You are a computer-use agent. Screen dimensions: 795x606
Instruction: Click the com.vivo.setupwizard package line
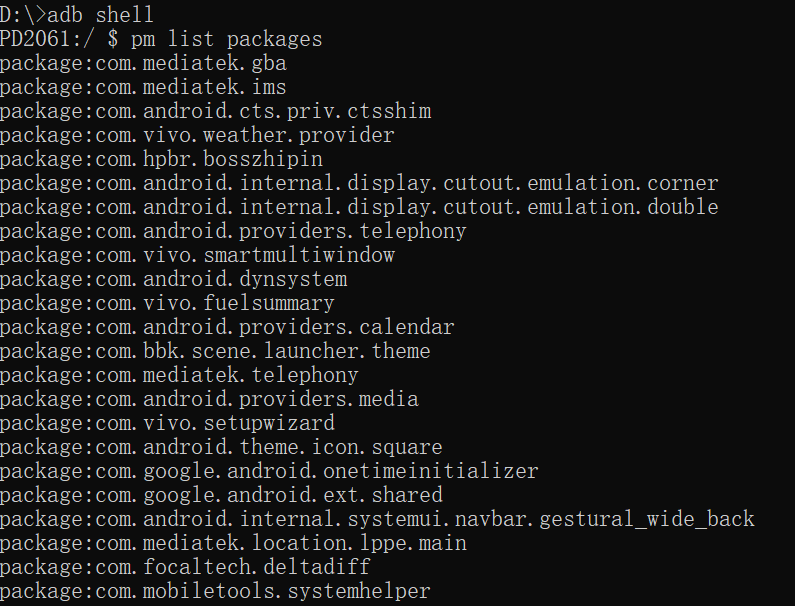click(x=167, y=423)
